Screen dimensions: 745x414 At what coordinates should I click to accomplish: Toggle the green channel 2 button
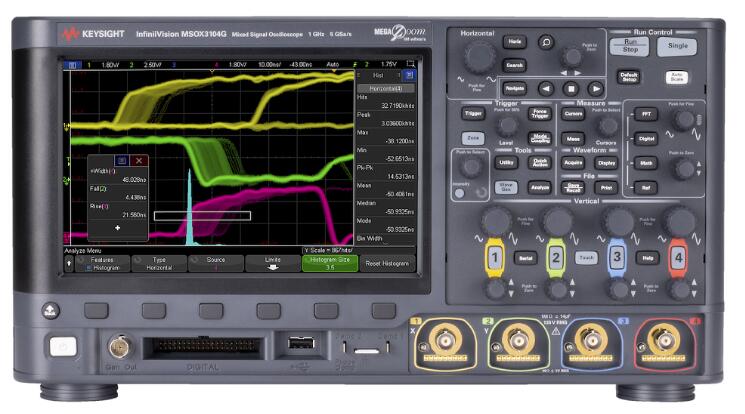(555, 258)
